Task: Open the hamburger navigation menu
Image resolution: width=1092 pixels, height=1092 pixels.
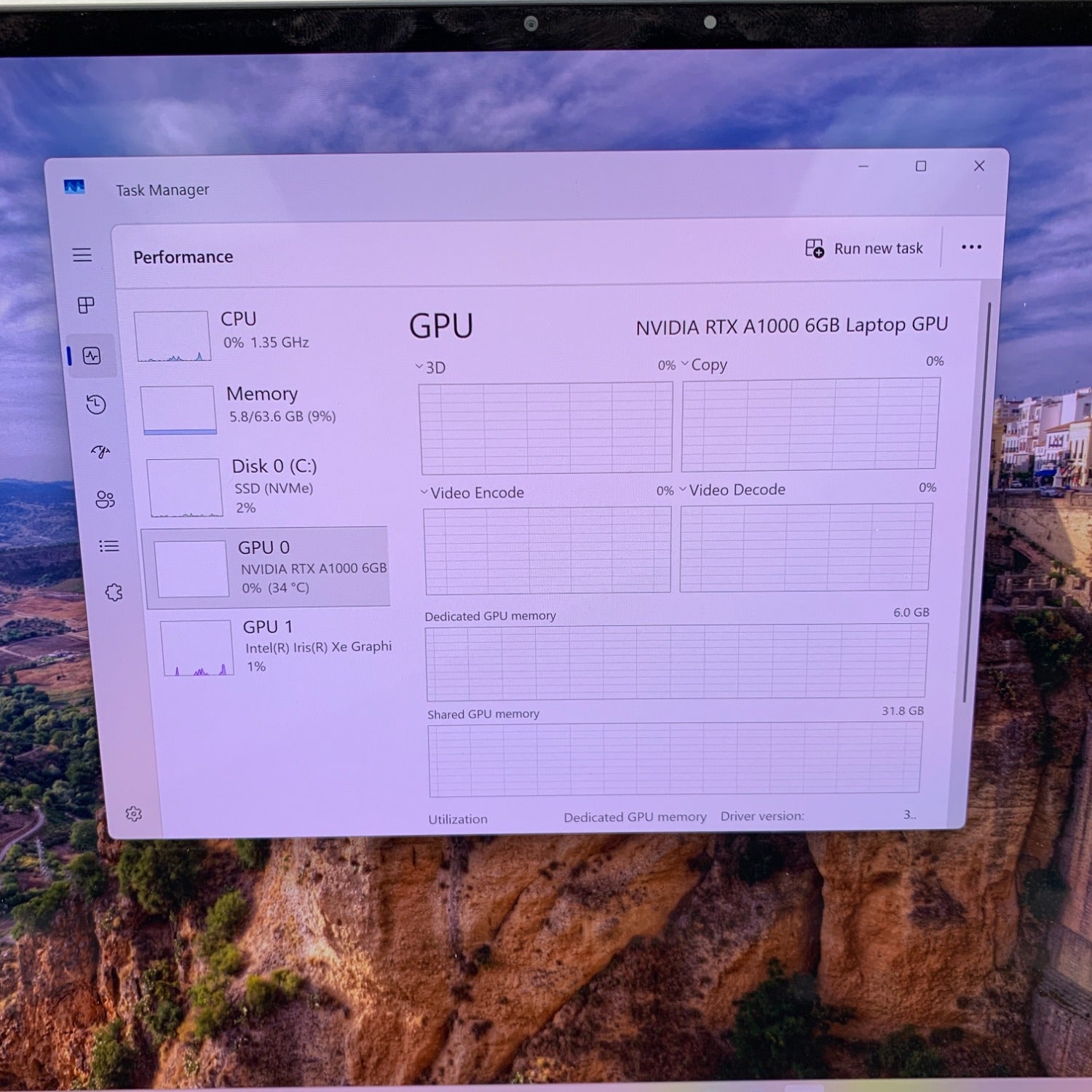Action: [x=82, y=255]
